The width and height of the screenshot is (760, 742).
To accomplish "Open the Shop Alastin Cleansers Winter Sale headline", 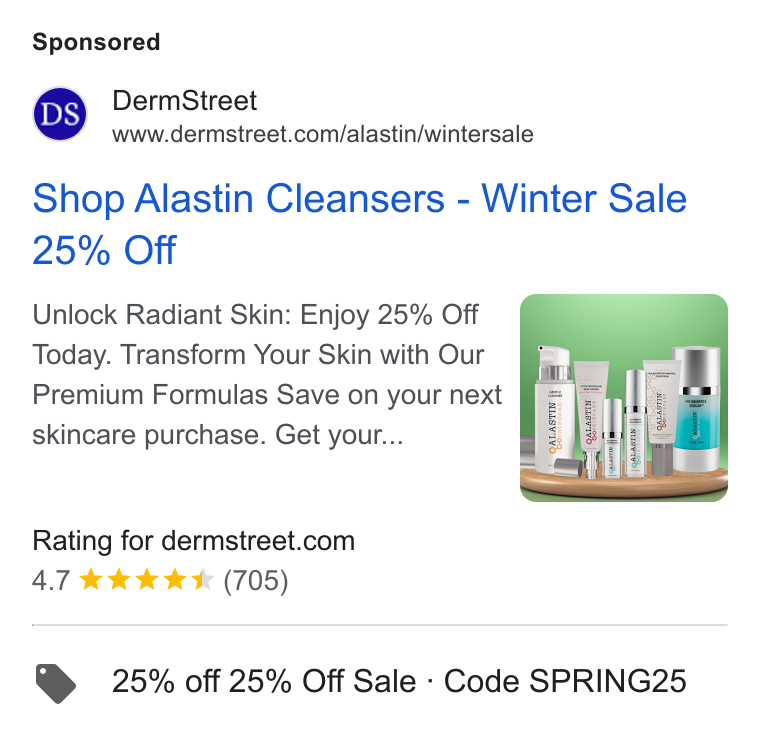I will click(360, 224).
